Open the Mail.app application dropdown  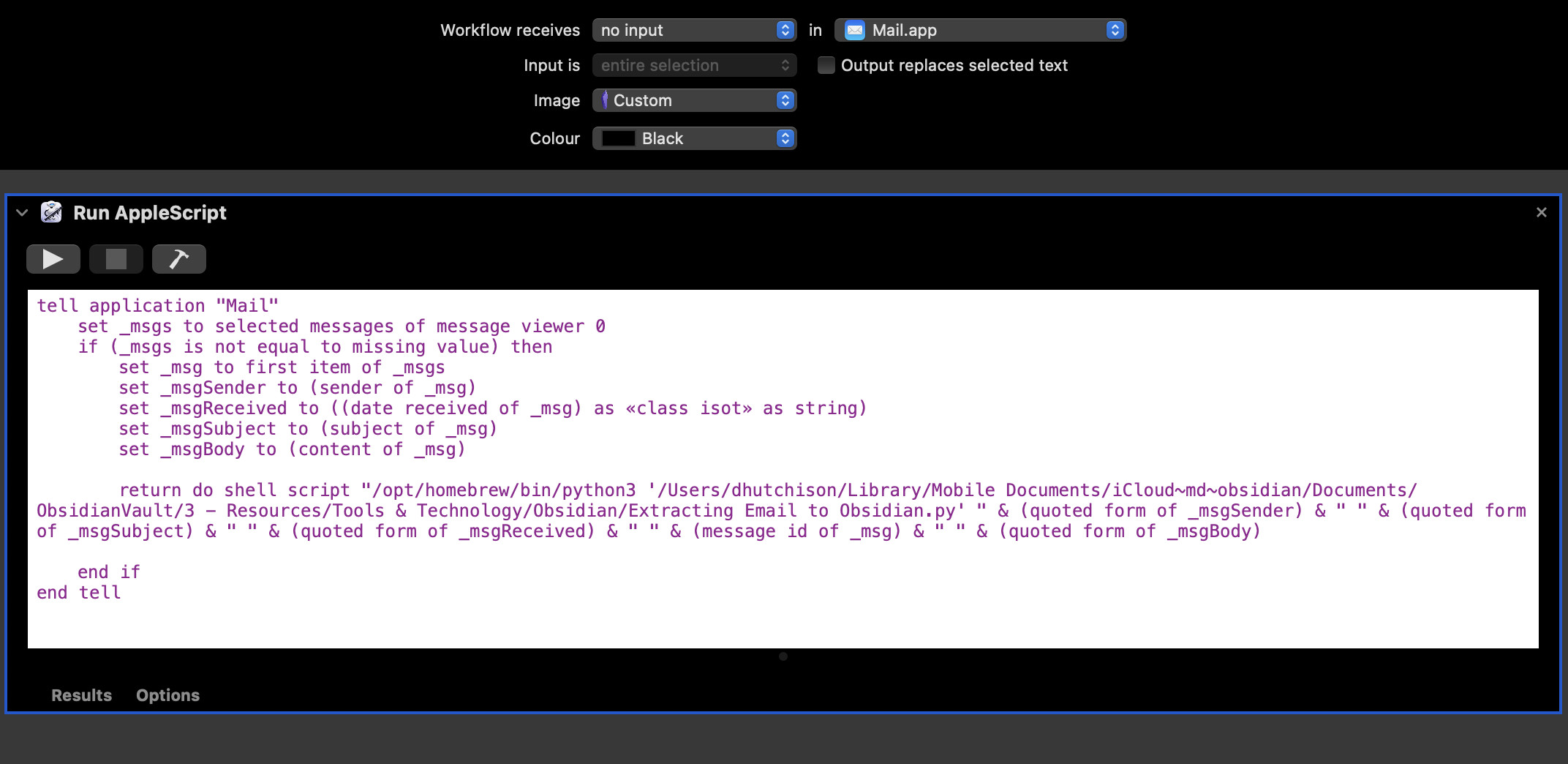point(980,30)
